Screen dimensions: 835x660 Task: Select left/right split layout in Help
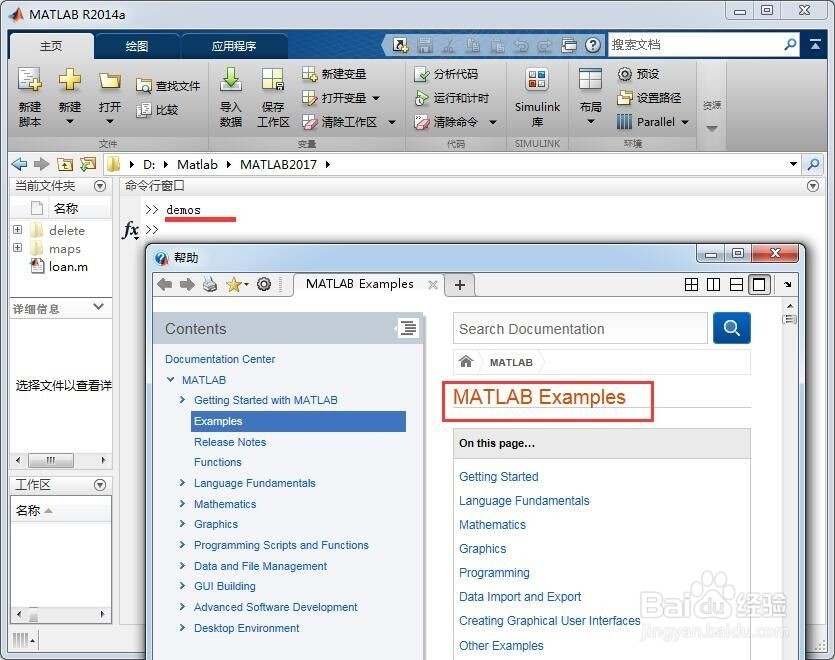click(x=714, y=284)
